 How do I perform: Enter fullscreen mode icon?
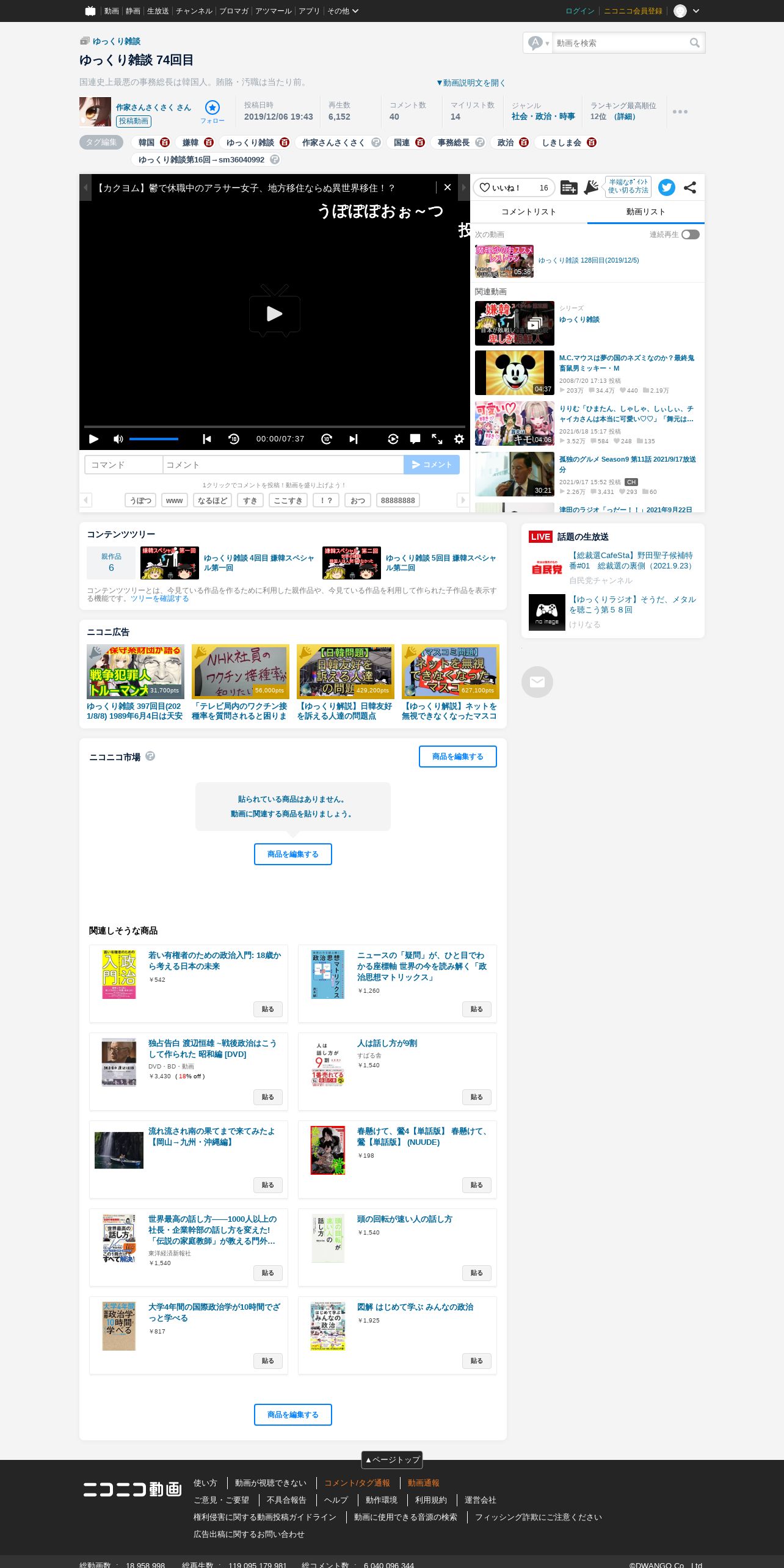[x=437, y=438]
